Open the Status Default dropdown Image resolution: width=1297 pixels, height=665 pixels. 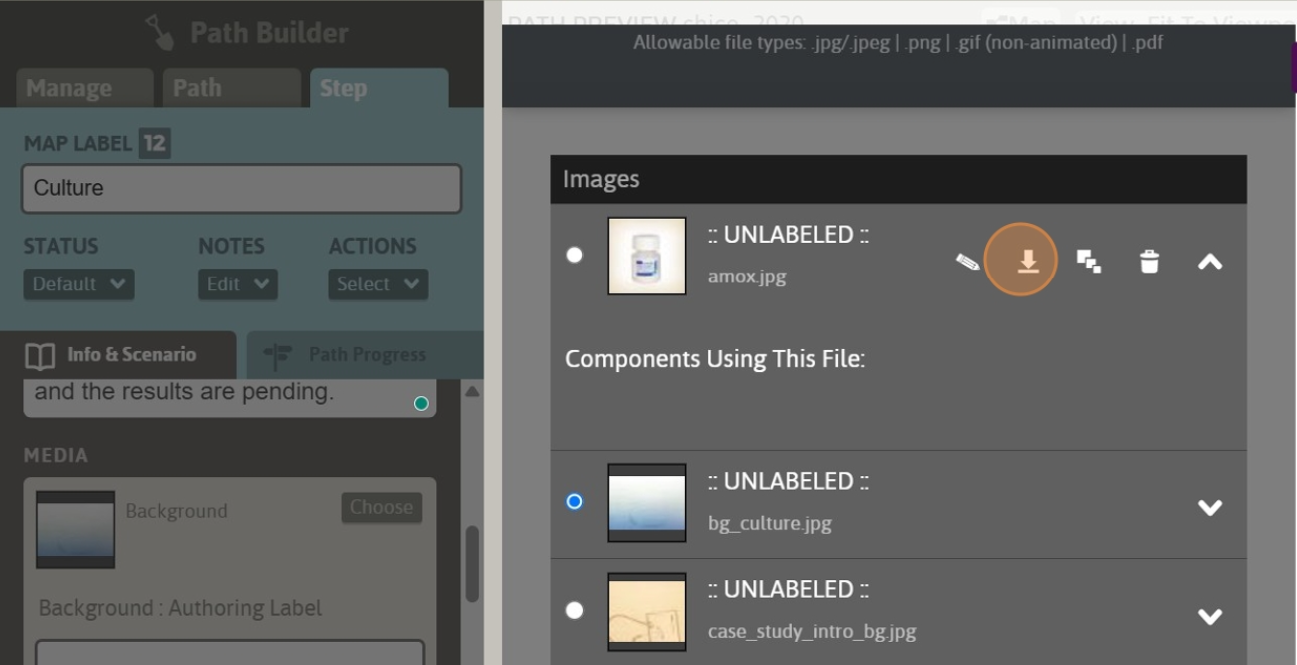tap(79, 284)
